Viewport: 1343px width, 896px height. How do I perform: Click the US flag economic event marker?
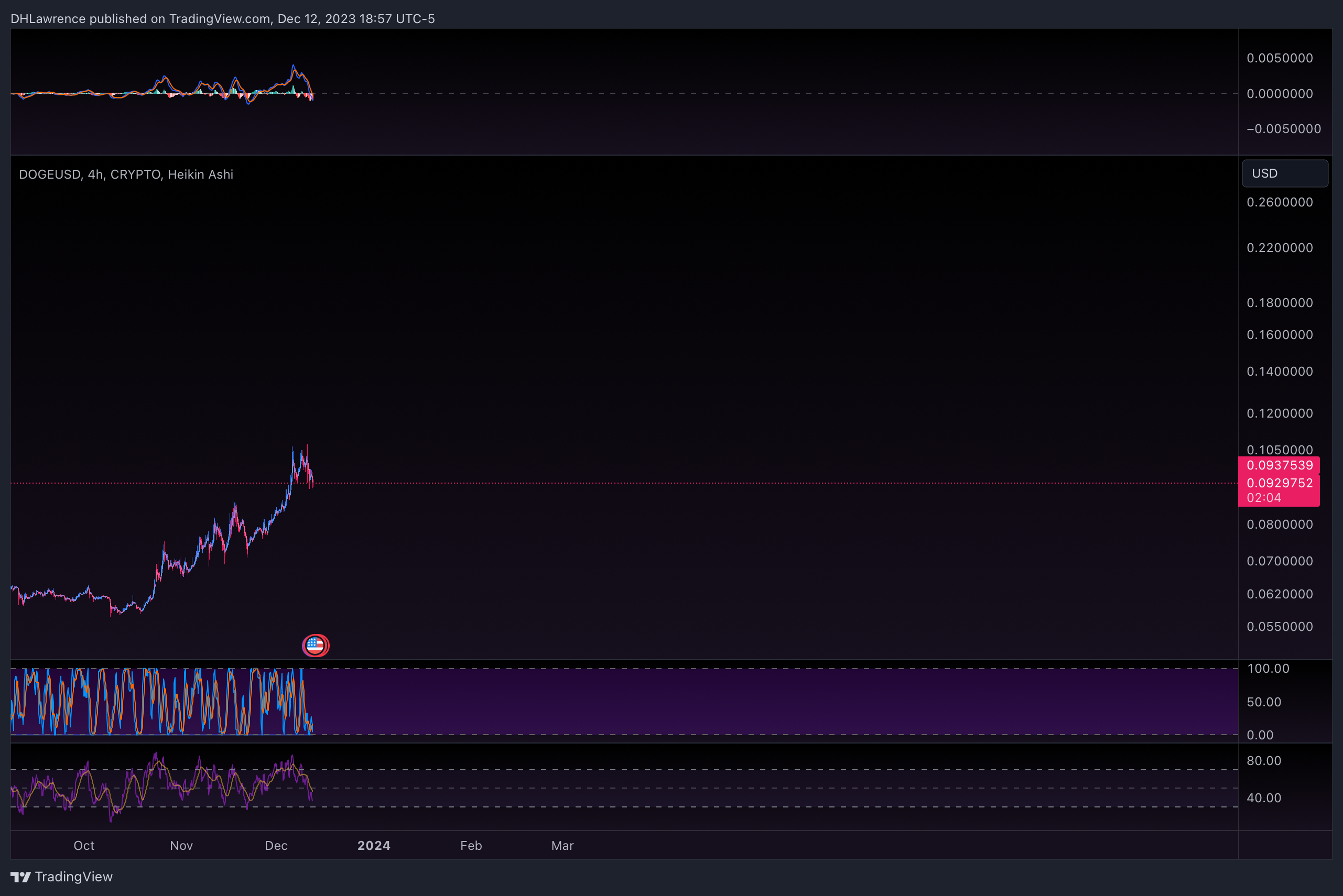tap(315, 646)
